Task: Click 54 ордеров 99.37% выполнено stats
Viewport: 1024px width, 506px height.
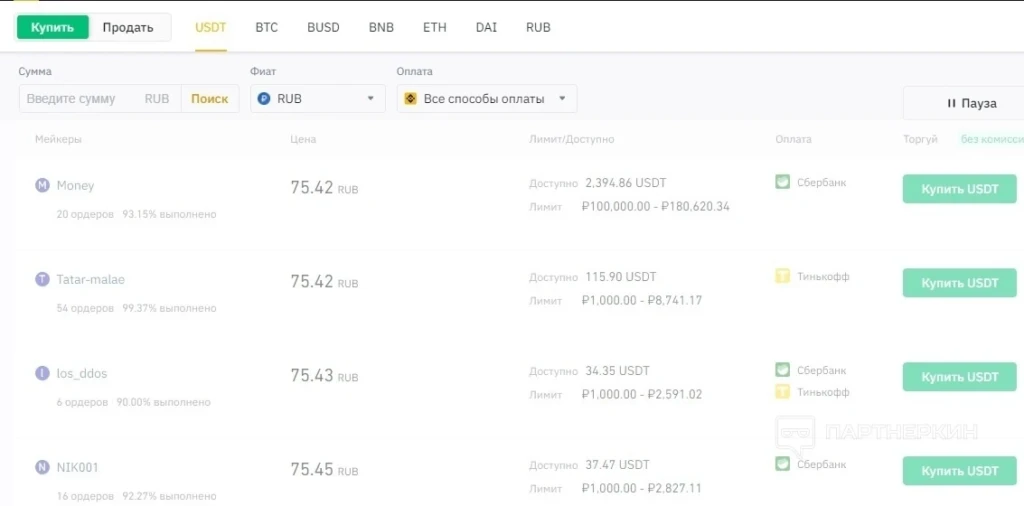Action: point(136,308)
